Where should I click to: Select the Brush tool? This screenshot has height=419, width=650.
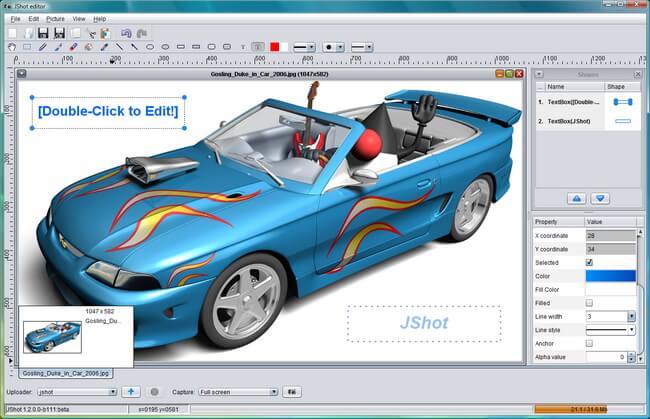58,47
